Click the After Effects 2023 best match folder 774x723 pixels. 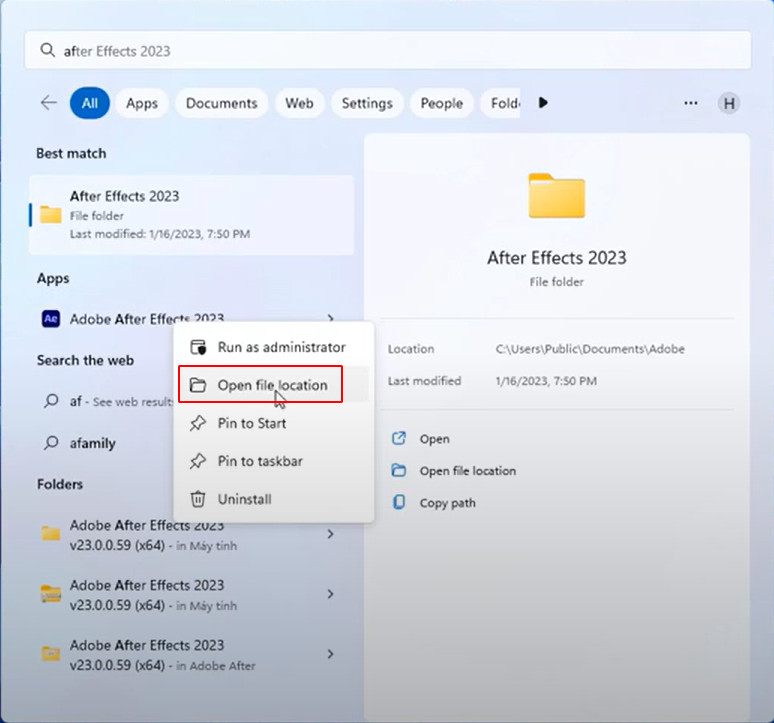(x=191, y=214)
